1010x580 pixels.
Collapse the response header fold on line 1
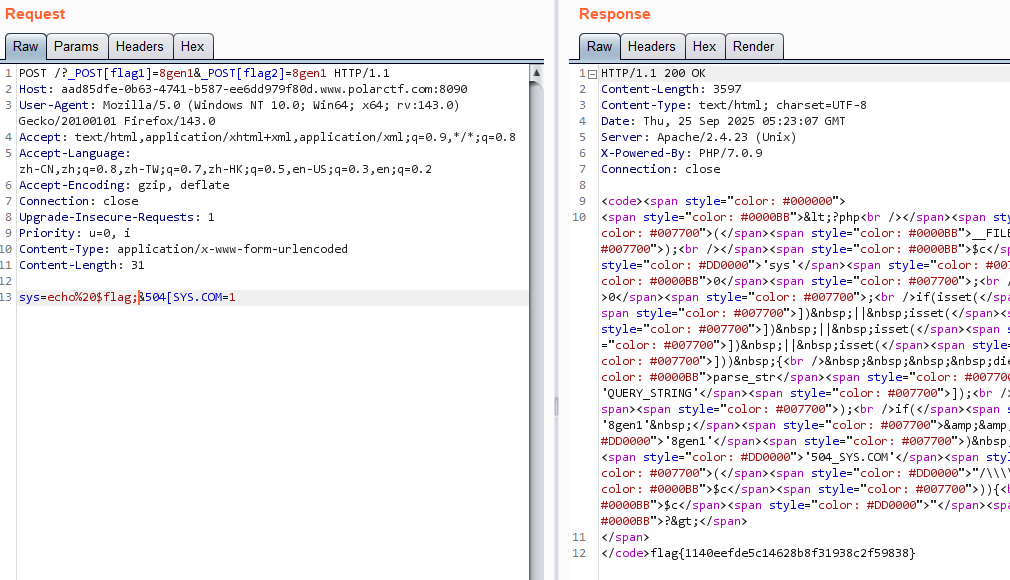click(593, 74)
